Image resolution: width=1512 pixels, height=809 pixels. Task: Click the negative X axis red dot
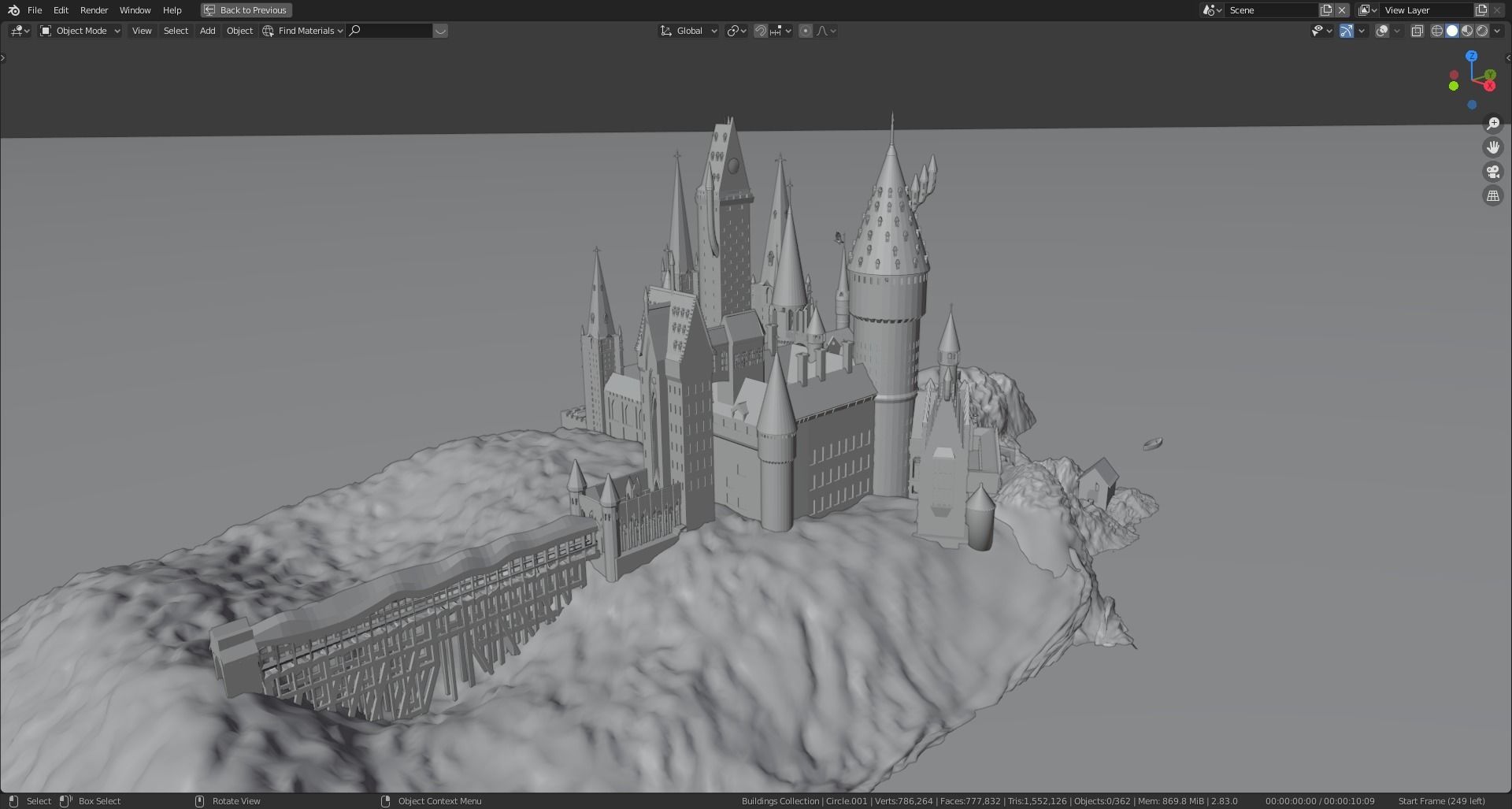click(1453, 75)
